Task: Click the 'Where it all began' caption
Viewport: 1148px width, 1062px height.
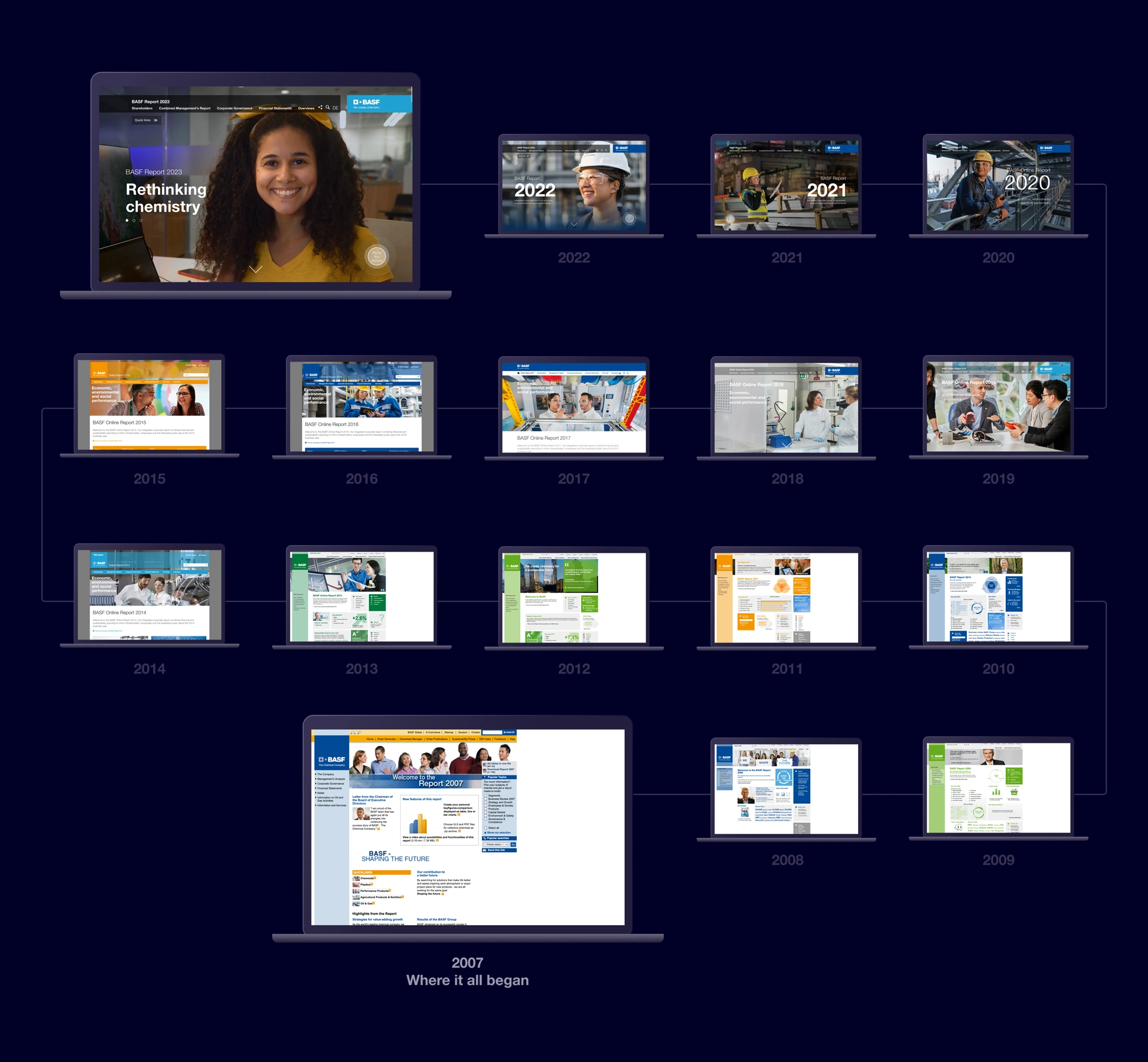Action: 468,980
